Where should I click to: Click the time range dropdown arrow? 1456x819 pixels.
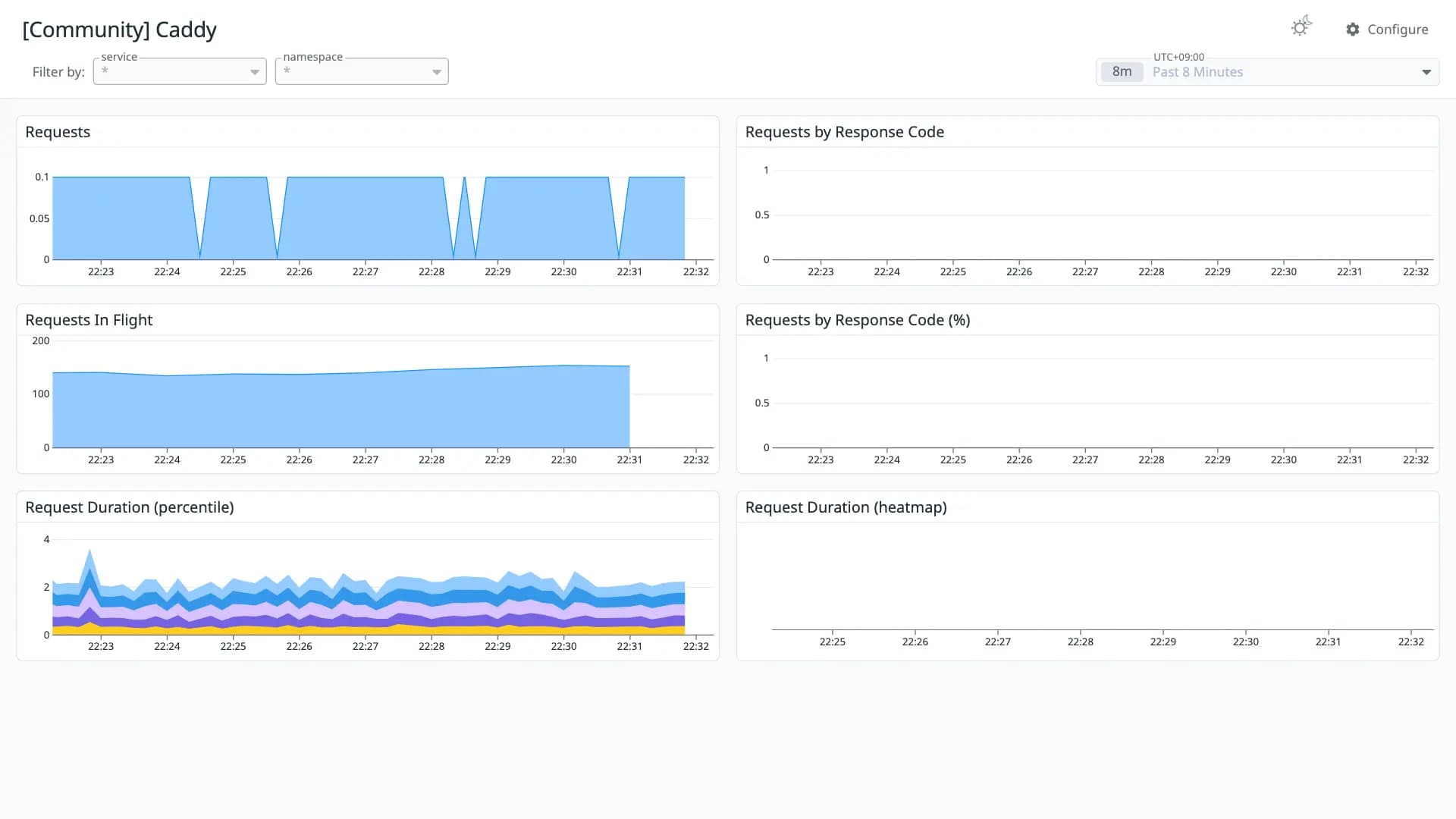(x=1426, y=72)
